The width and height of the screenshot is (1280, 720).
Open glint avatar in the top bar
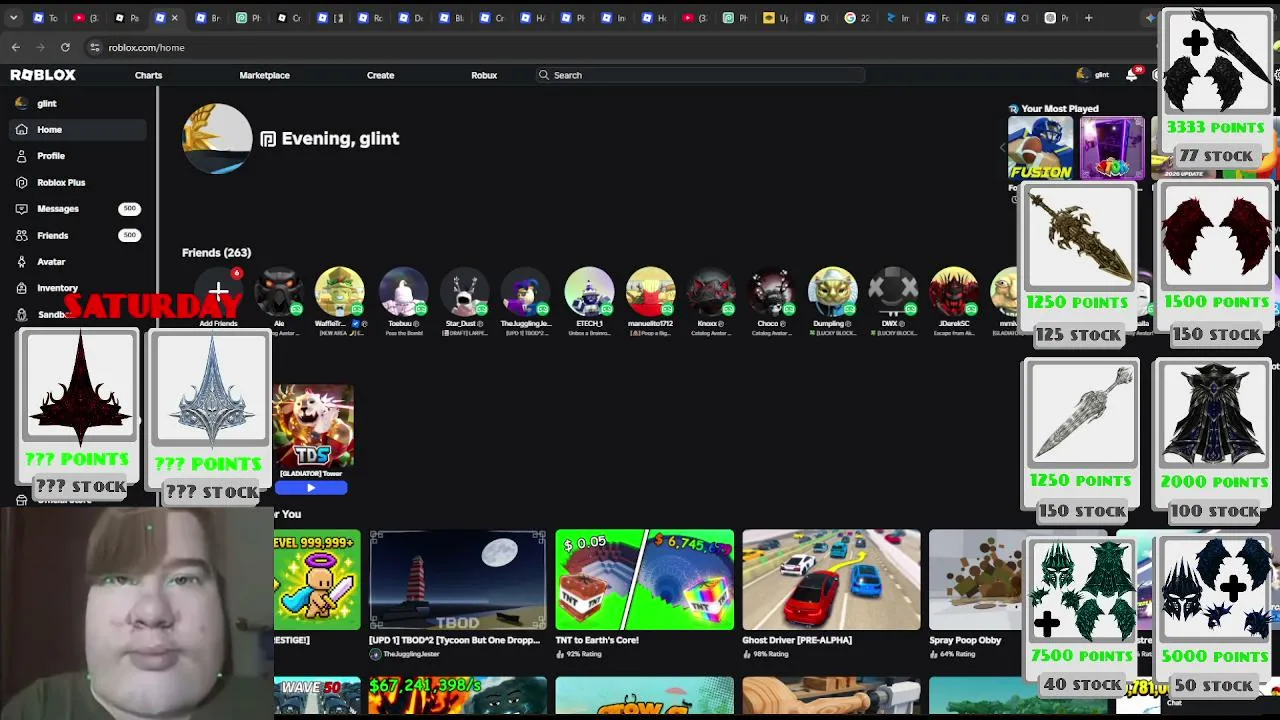coord(1082,75)
